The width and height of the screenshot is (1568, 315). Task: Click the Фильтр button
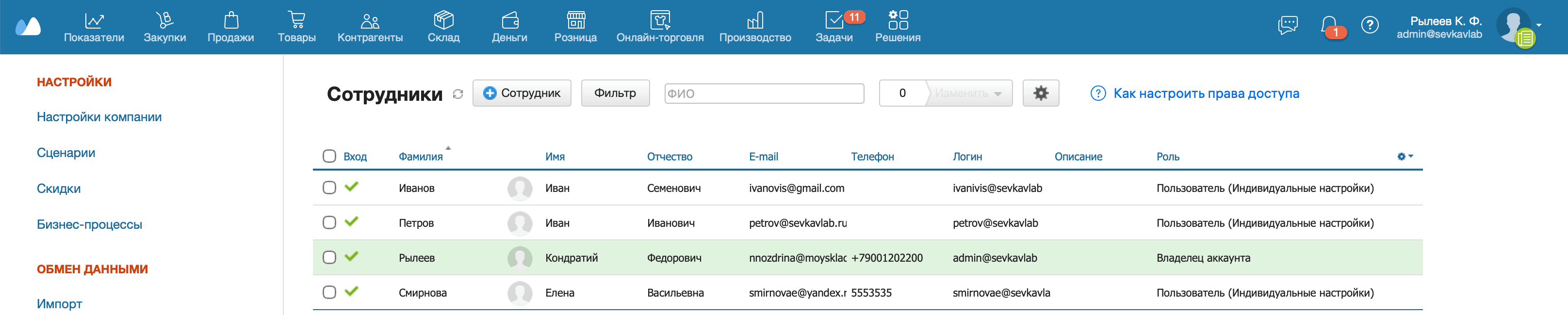pyautogui.click(x=615, y=93)
